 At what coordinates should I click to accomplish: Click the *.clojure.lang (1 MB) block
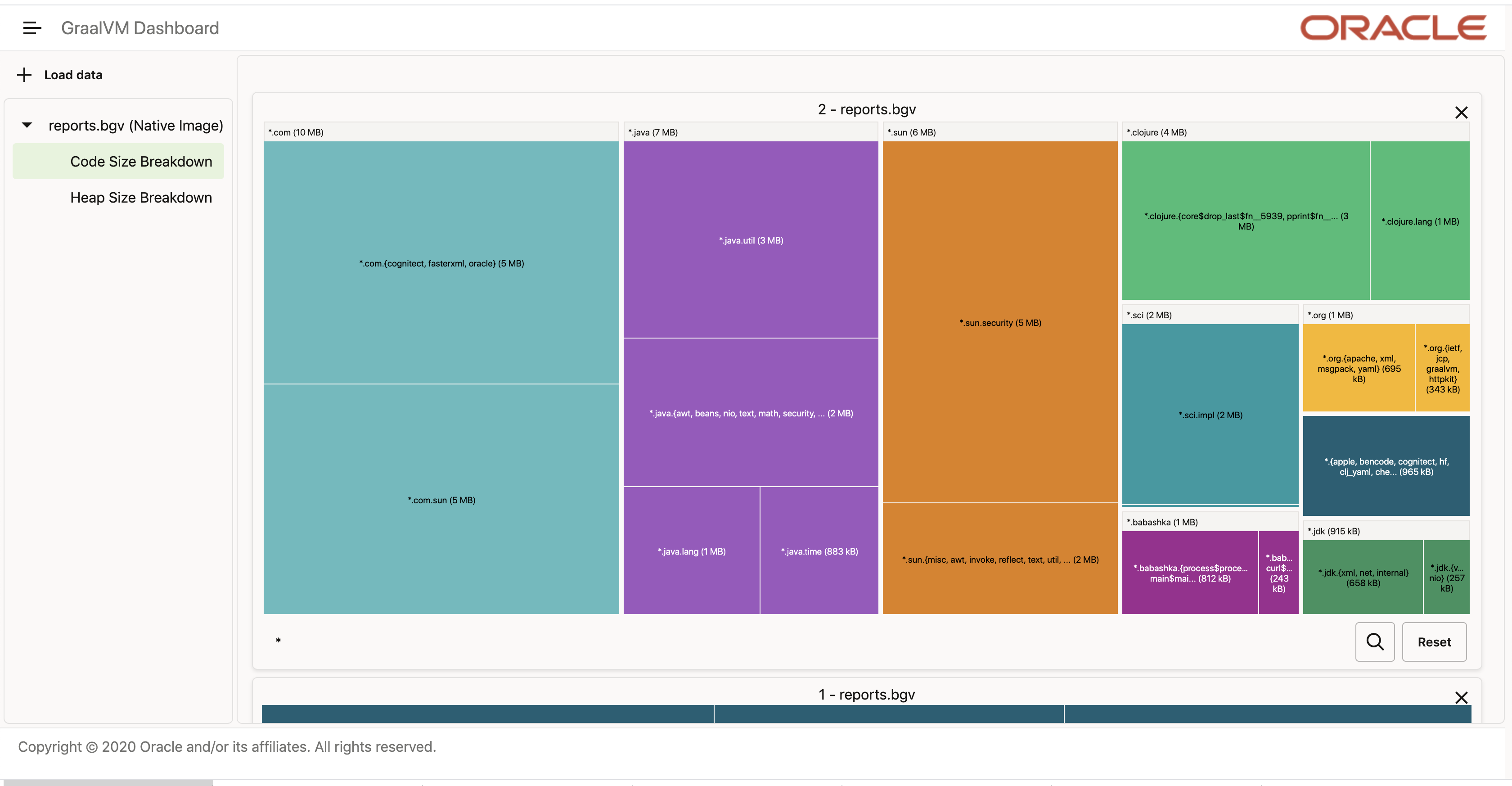point(1420,221)
